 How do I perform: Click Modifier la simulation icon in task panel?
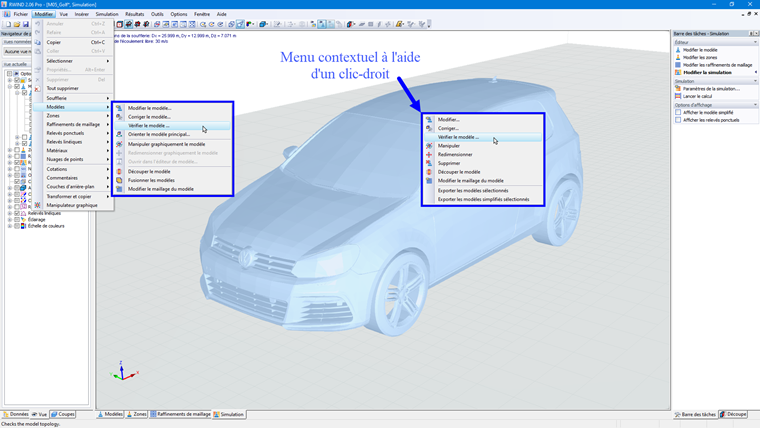(x=678, y=72)
